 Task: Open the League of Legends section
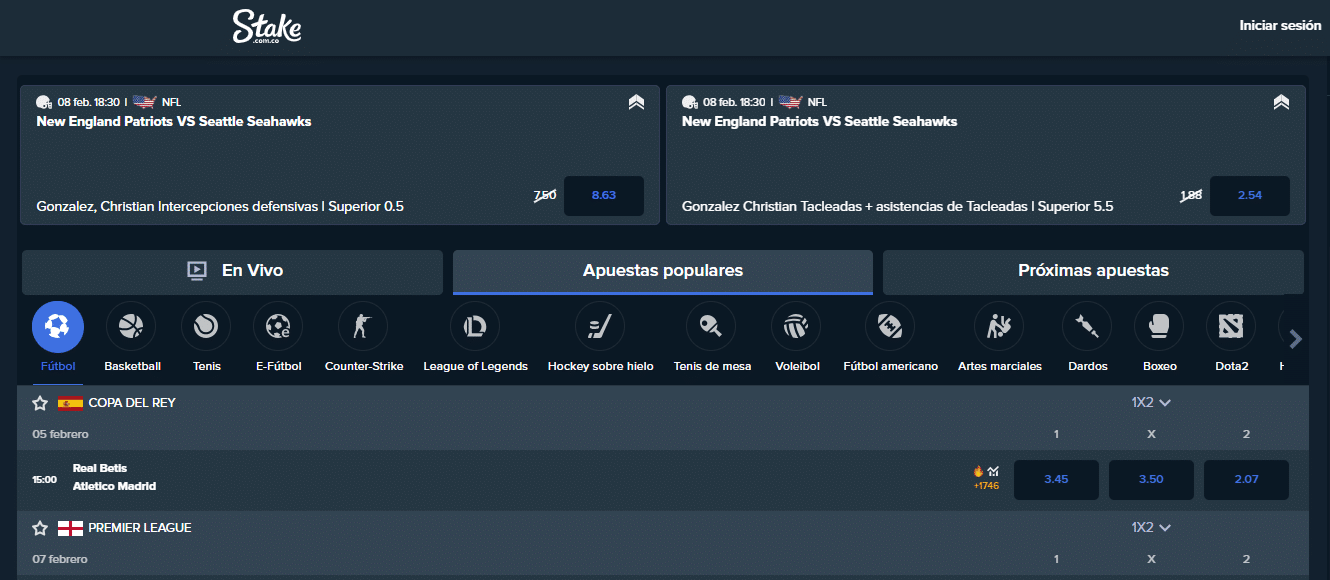(474, 326)
